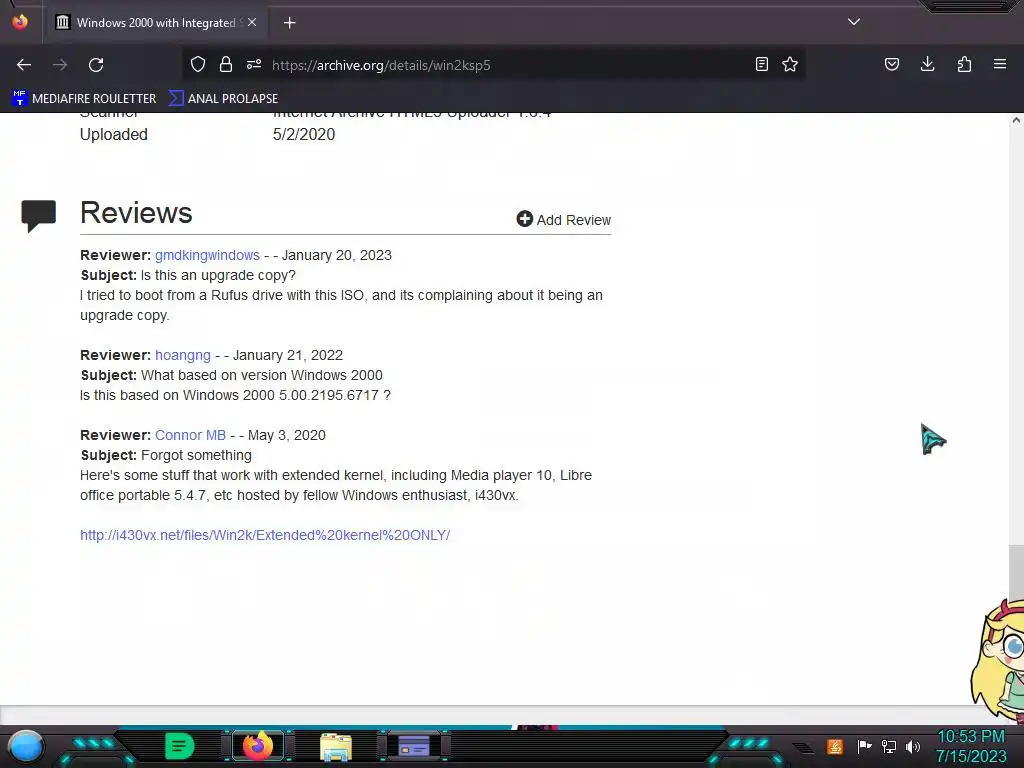
Task: View site security padlock info
Action: coord(226,64)
